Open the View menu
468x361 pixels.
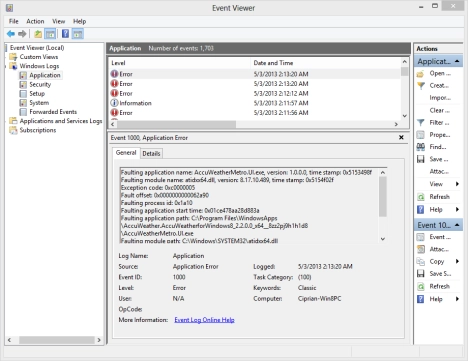59,21
